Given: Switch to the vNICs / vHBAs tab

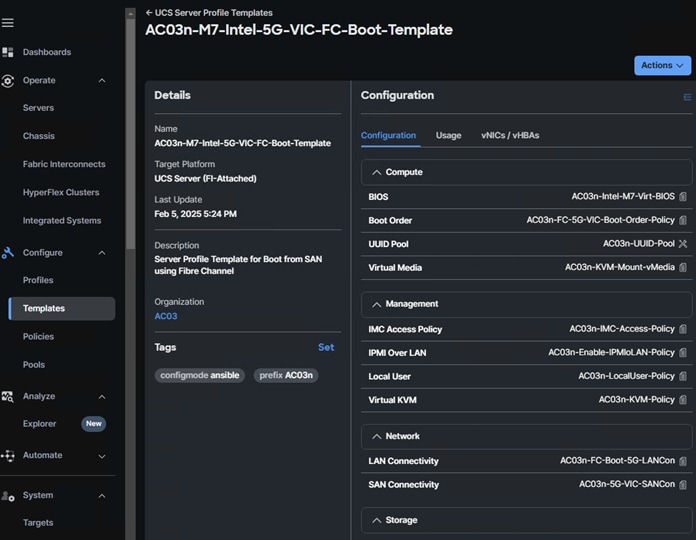Looking at the screenshot, I should 510,135.
